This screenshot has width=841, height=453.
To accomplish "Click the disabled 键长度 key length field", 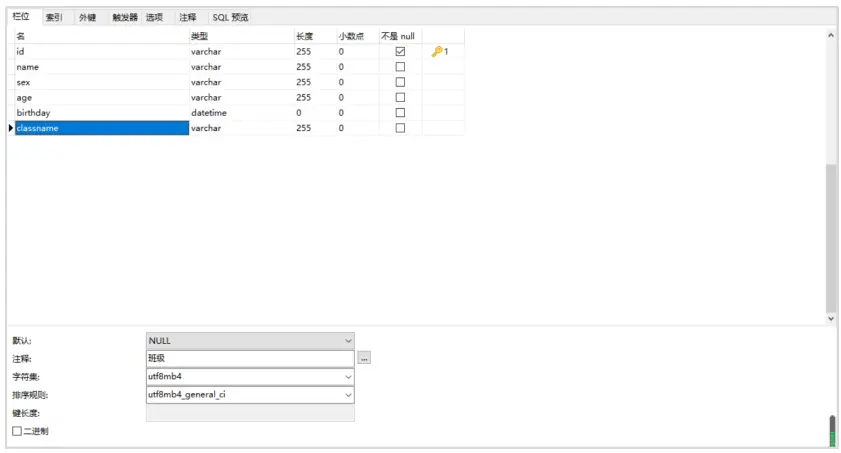I will [250, 413].
